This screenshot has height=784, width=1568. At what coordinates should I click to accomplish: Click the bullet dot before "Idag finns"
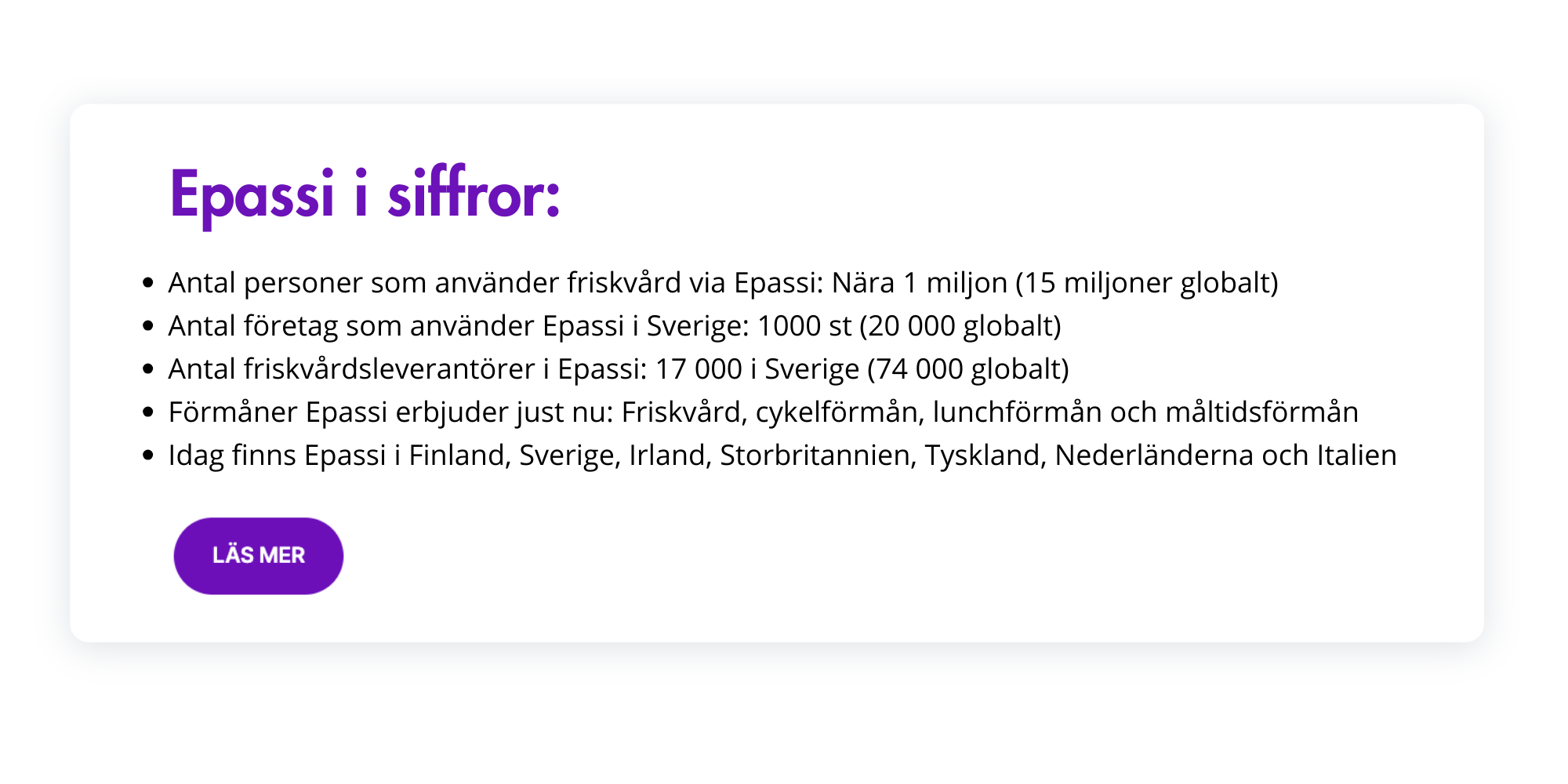(148, 456)
